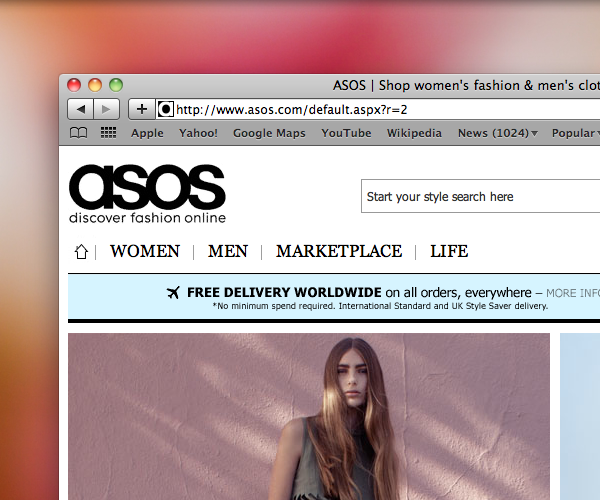Open the YouTube bookmark

tap(346, 133)
